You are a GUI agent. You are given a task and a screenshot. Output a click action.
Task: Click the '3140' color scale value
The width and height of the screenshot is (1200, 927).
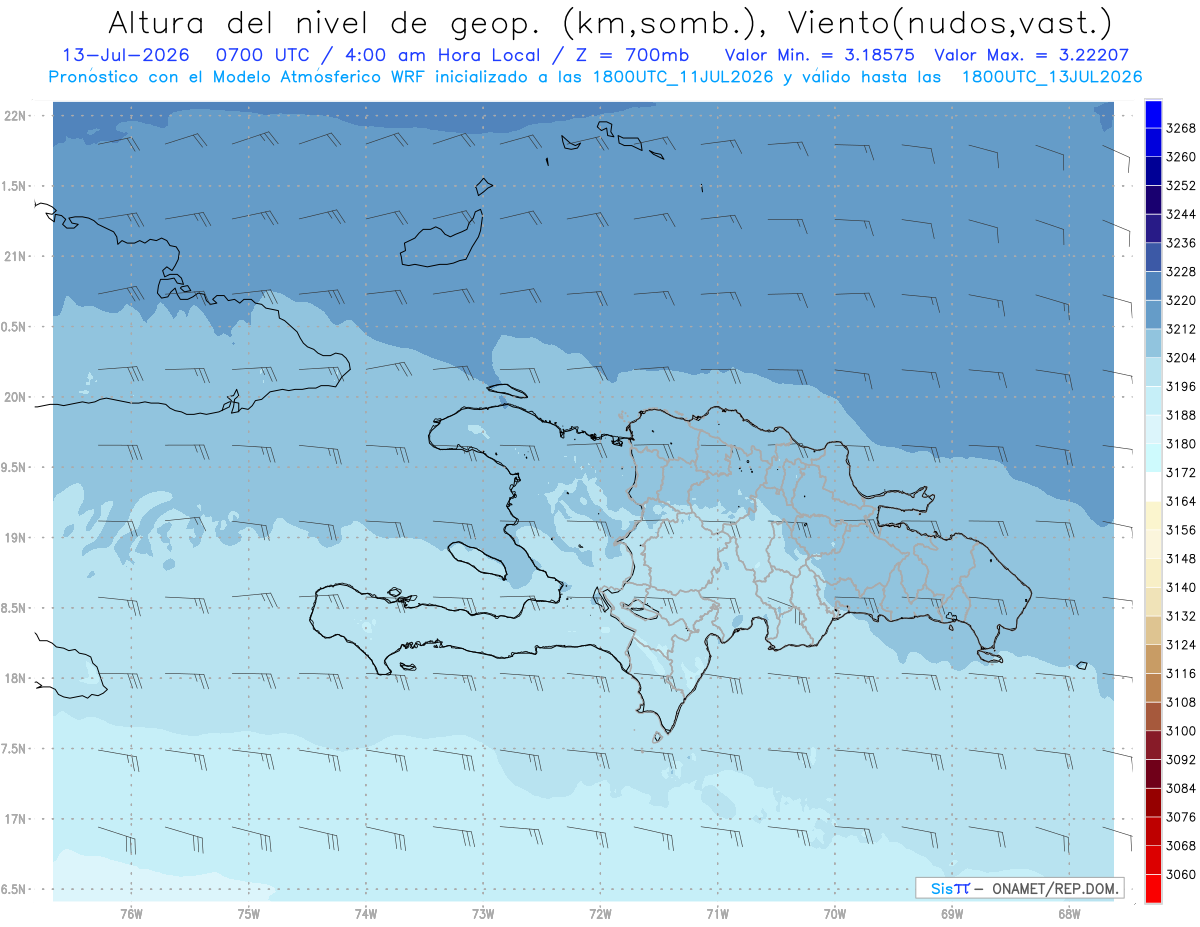(1181, 588)
